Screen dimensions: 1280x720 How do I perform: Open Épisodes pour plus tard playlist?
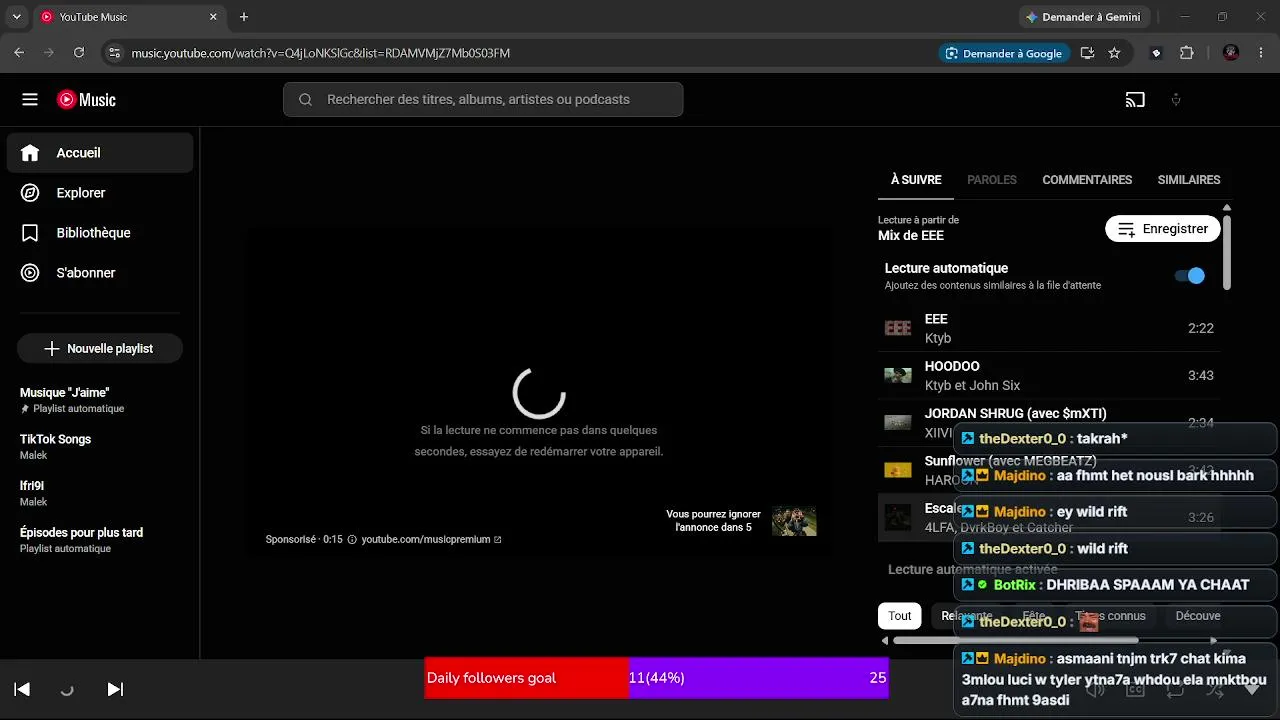pyautogui.click(x=100, y=540)
